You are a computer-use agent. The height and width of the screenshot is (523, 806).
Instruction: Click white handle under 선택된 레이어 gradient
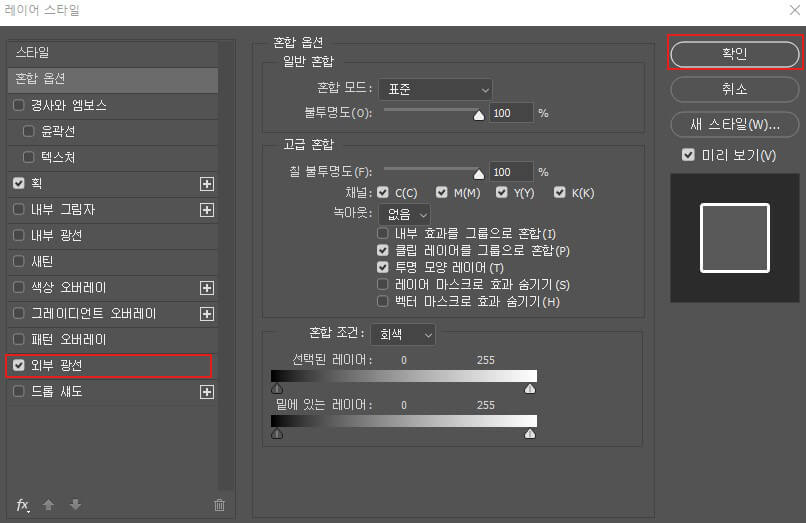pyautogui.click(x=530, y=388)
